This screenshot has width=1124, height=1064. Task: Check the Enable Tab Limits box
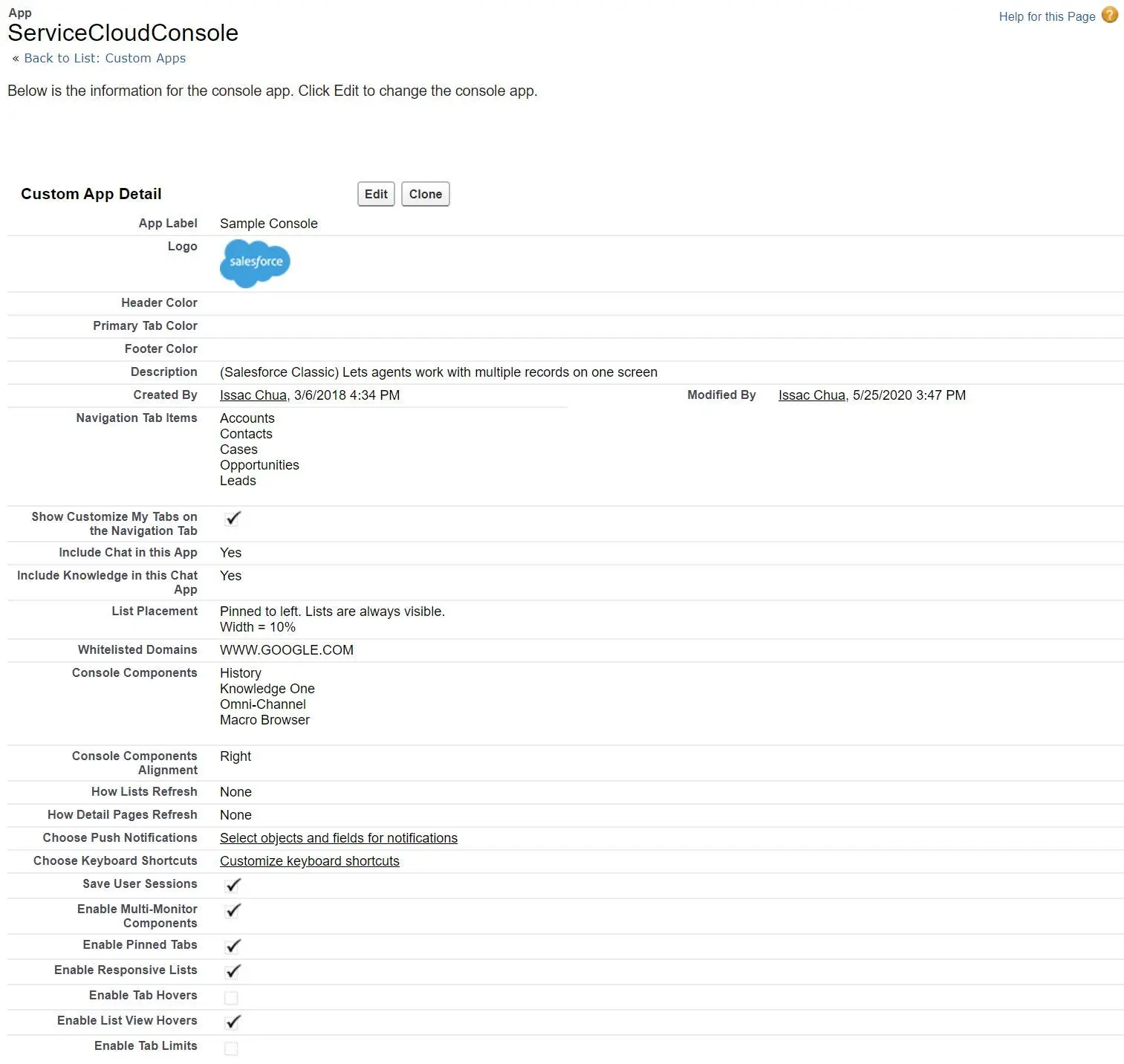[231, 1048]
